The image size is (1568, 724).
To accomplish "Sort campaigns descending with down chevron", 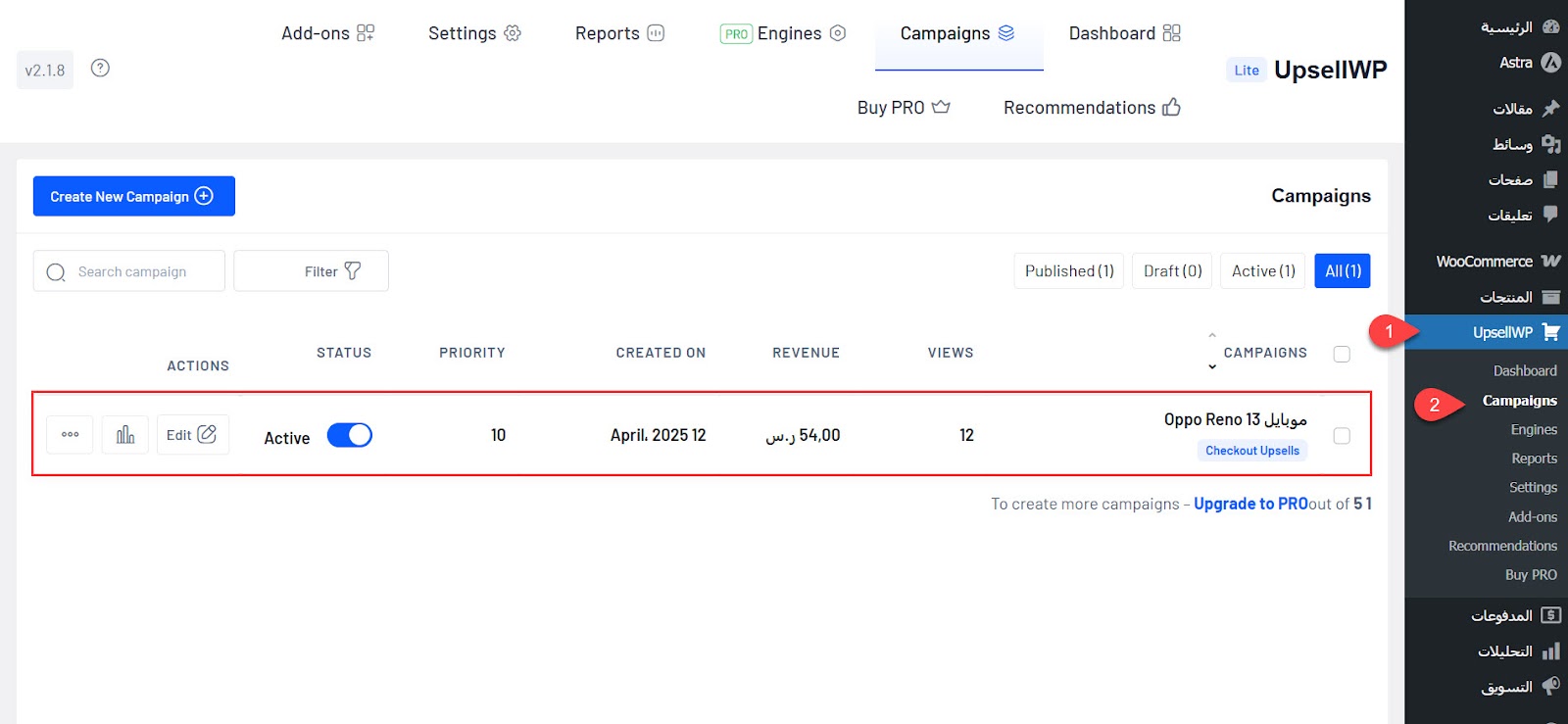I will (1212, 367).
